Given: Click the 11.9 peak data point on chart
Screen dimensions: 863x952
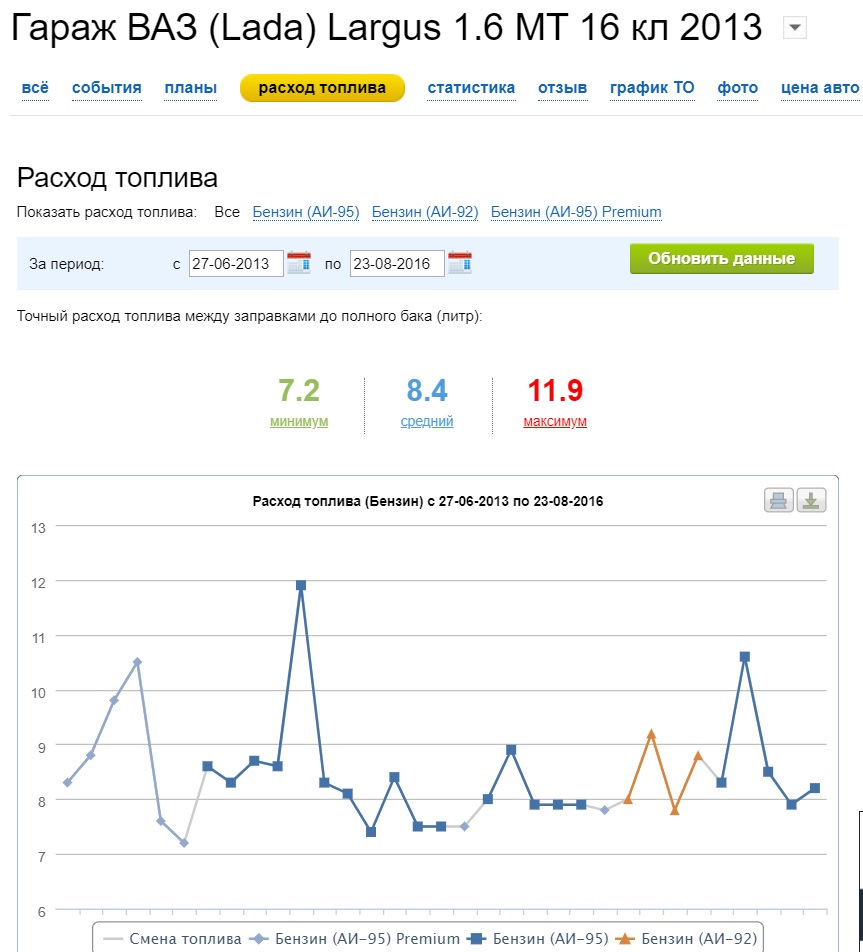Looking at the screenshot, I should (x=301, y=585).
